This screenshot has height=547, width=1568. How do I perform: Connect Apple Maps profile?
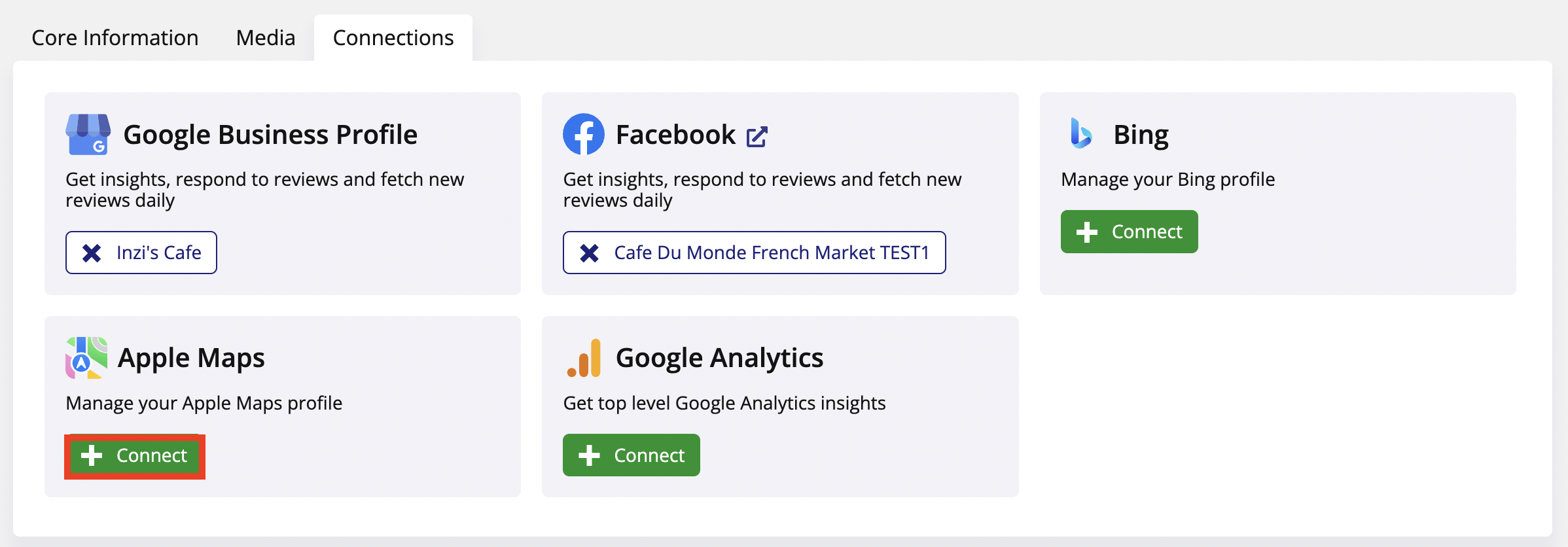(x=135, y=456)
